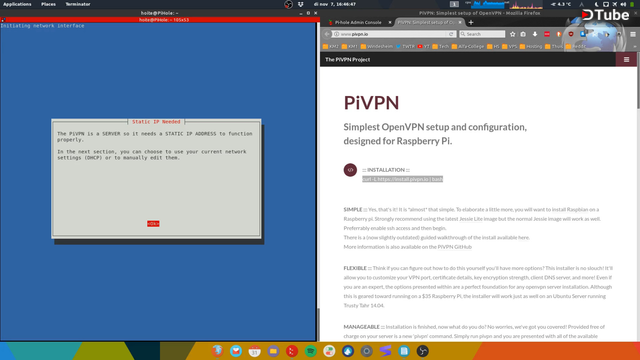Open the bookmarks library icon next to star
The height and width of the screenshot is (360, 640).
point(523,34)
